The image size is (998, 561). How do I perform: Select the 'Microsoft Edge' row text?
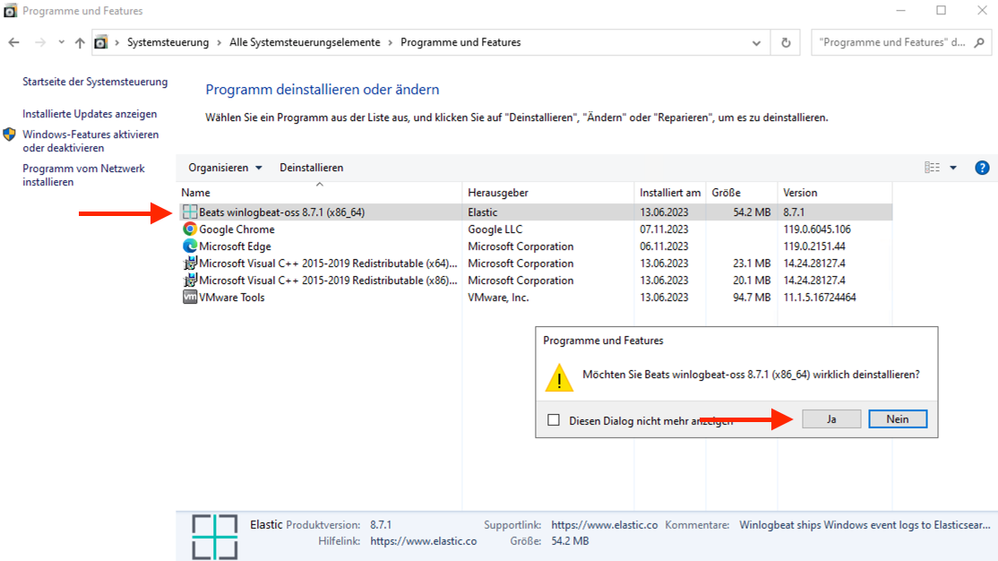pos(235,246)
